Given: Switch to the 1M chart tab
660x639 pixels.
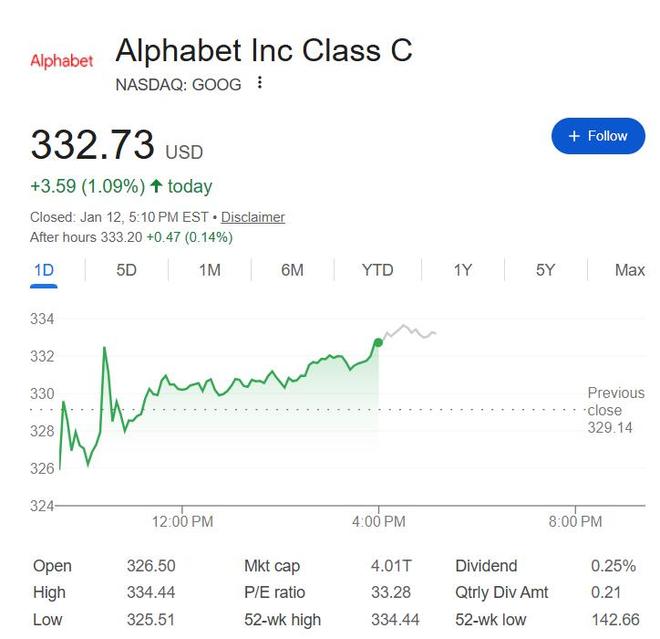Looking at the screenshot, I should [x=209, y=270].
